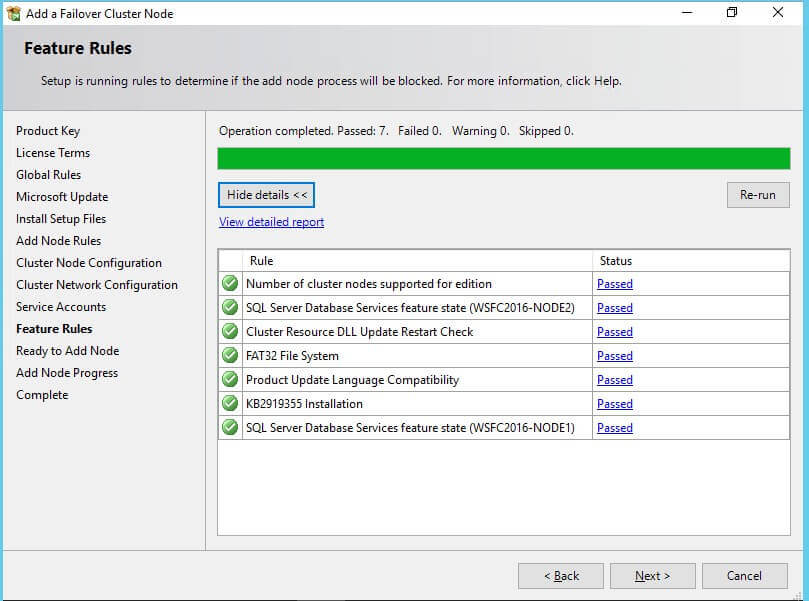The width and height of the screenshot is (809, 601).
Task: Open Passed status link for KB2919355 Installation
Action: tap(614, 404)
